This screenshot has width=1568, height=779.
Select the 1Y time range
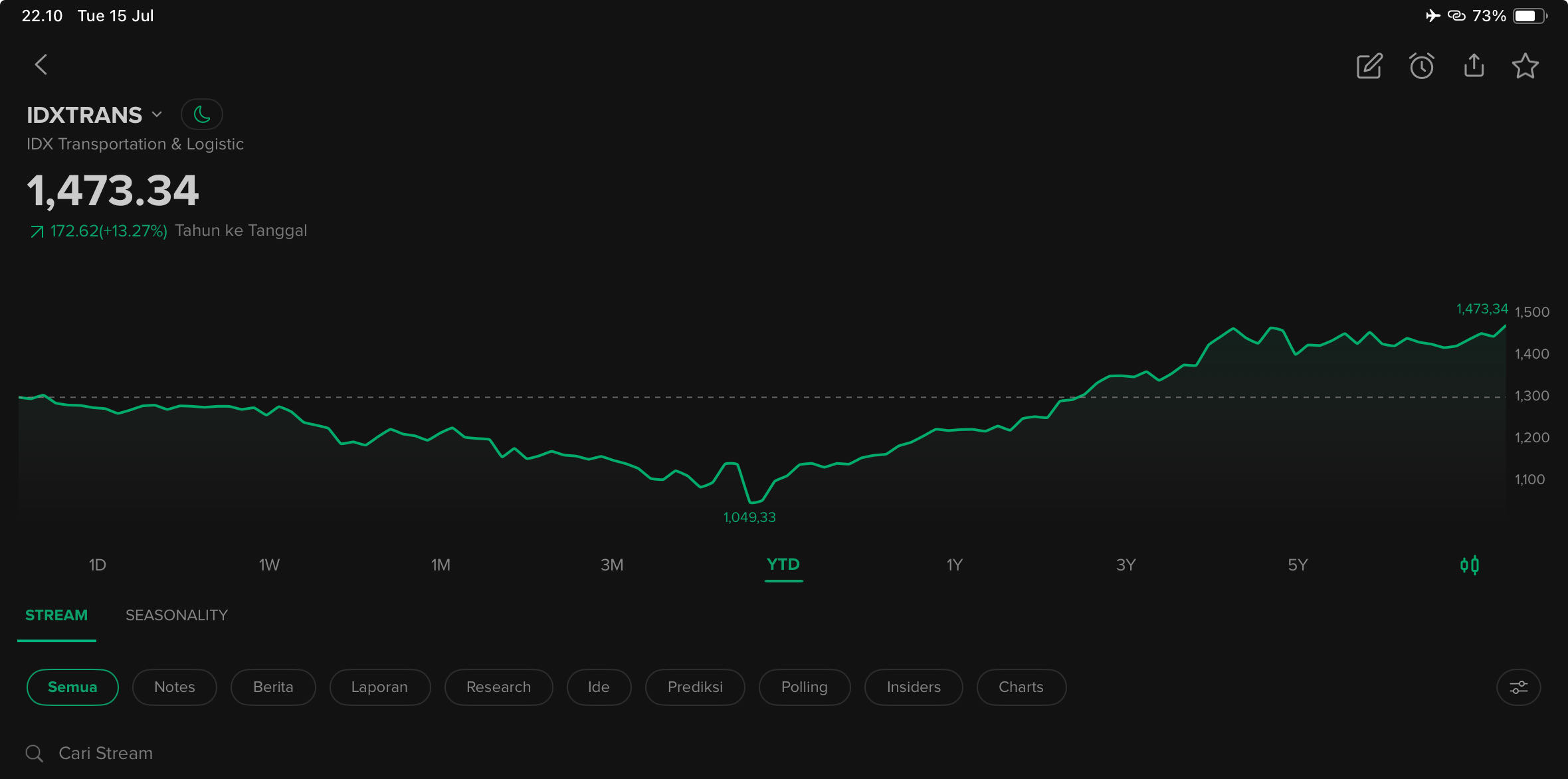click(955, 565)
